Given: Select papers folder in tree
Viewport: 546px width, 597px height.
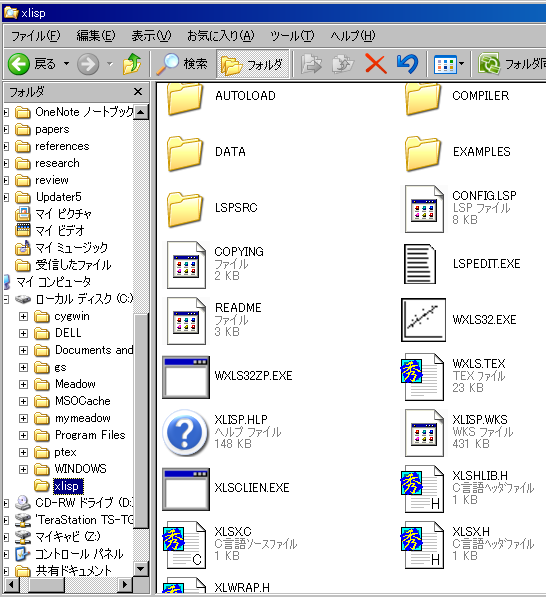Looking at the screenshot, I should 52,129.
